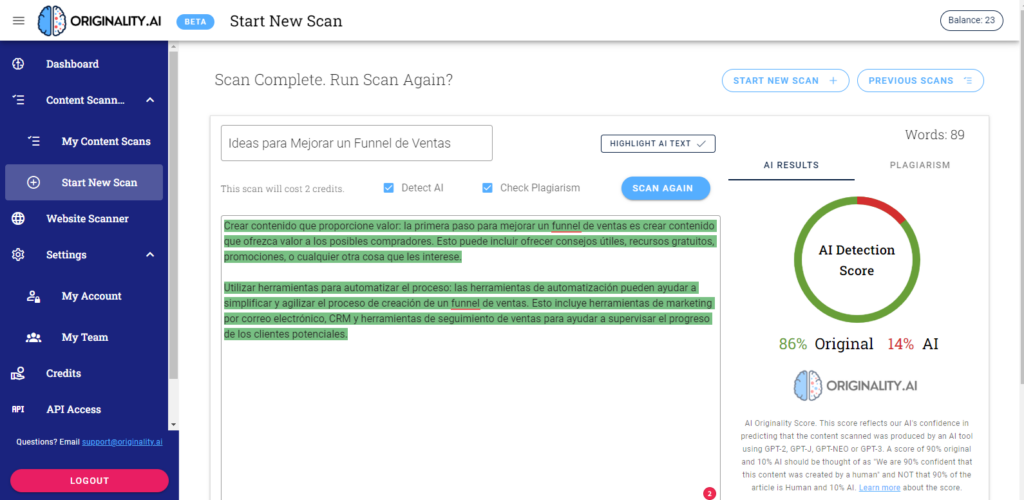Screen dimensions: 1024x500
Task: Collapse the Settings section chevron
Action: point(150,255)
